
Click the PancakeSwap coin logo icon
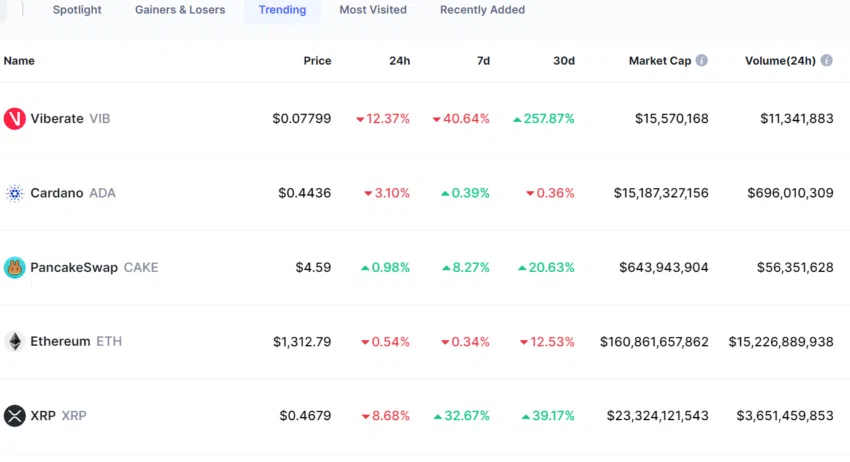pos(14,268)
